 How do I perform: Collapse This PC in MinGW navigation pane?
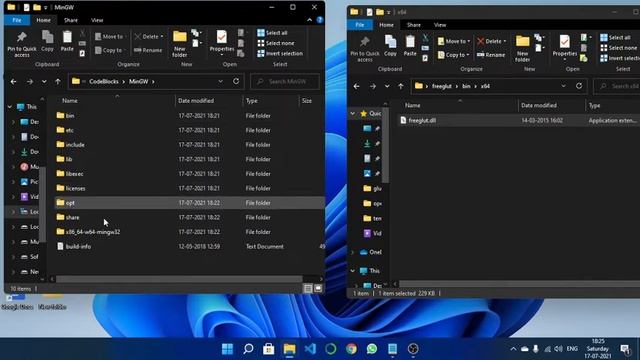tap(10, 107)
